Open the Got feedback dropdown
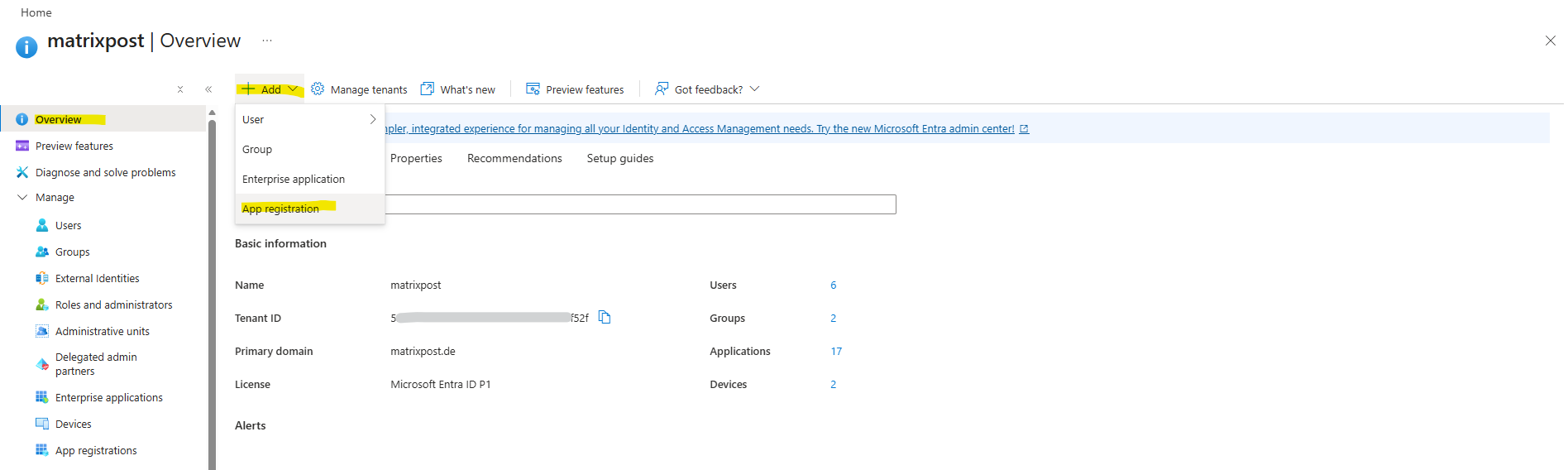This screenshot has width=1568, height=470. coord(754,89)
